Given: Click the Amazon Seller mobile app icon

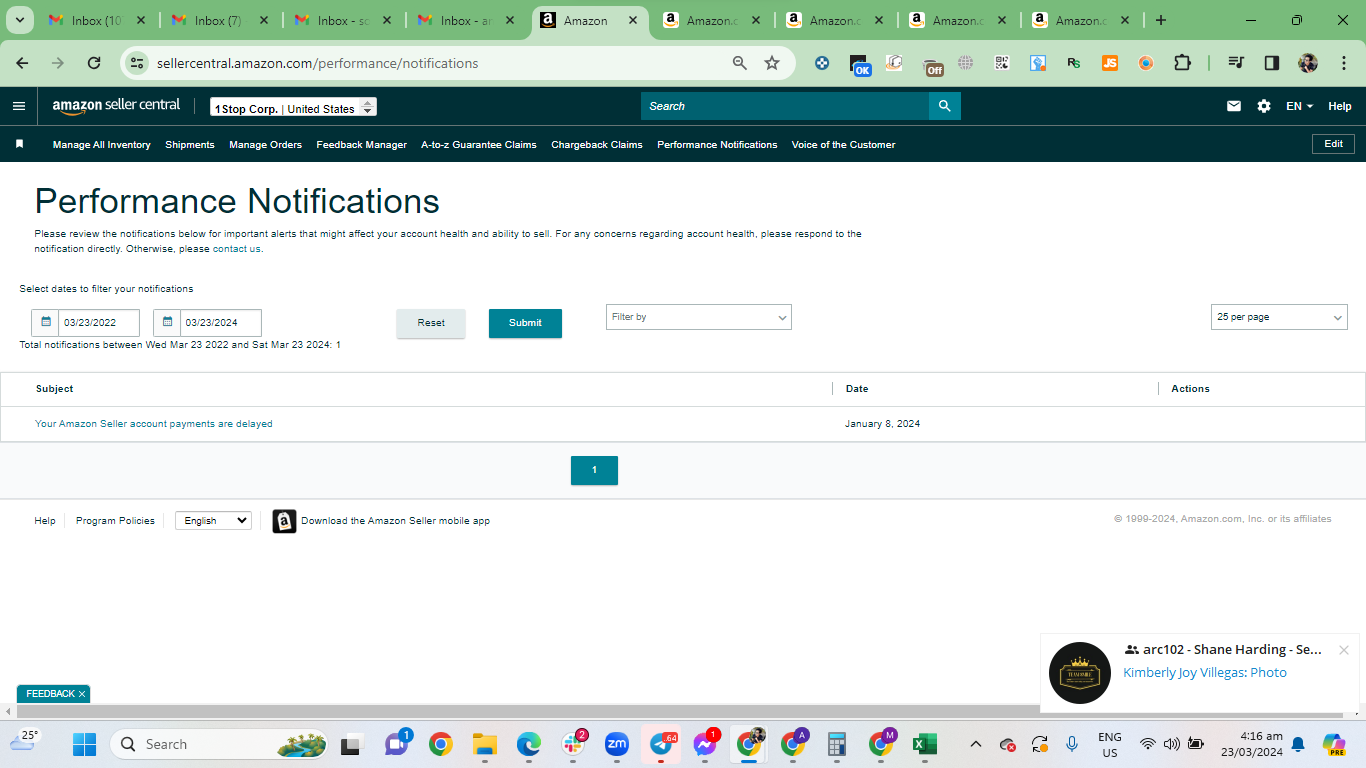Looking at the screenshot, I should point(284,521).
